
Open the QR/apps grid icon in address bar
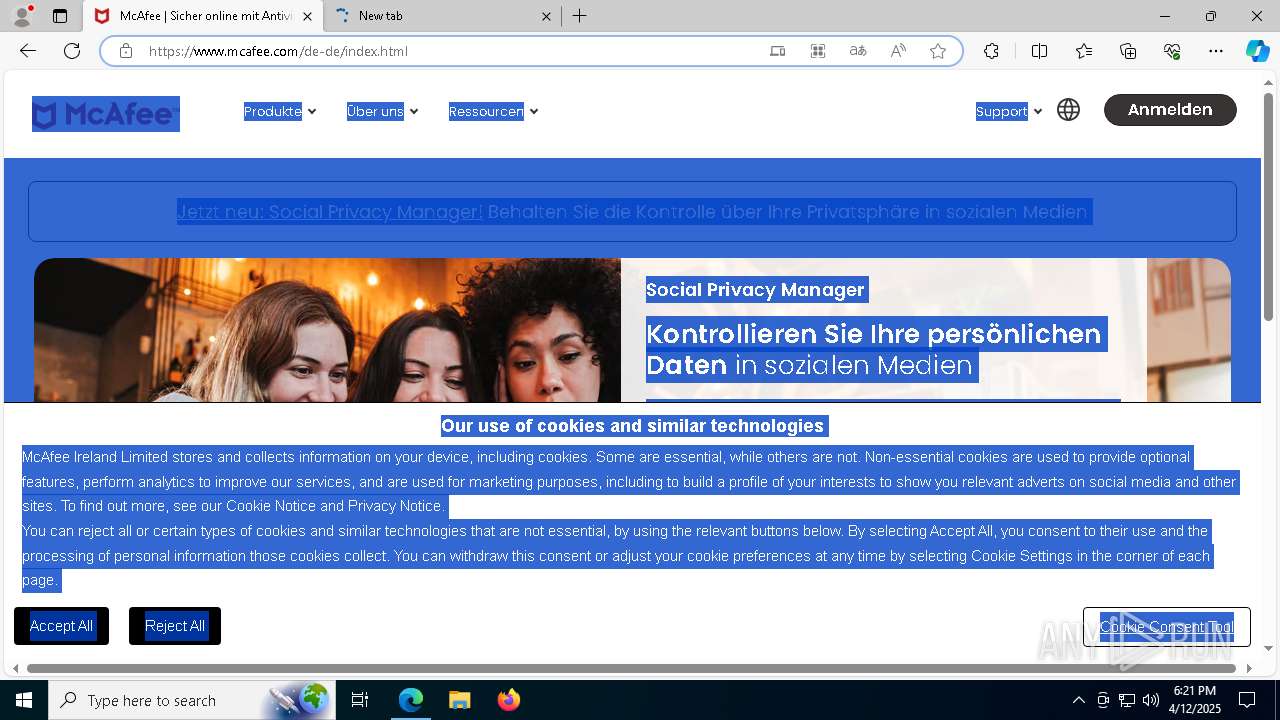(818, 51)
